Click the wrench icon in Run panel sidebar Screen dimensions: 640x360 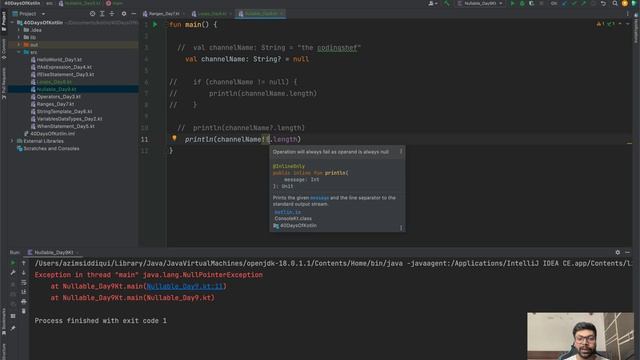click(x=13, y=273)
